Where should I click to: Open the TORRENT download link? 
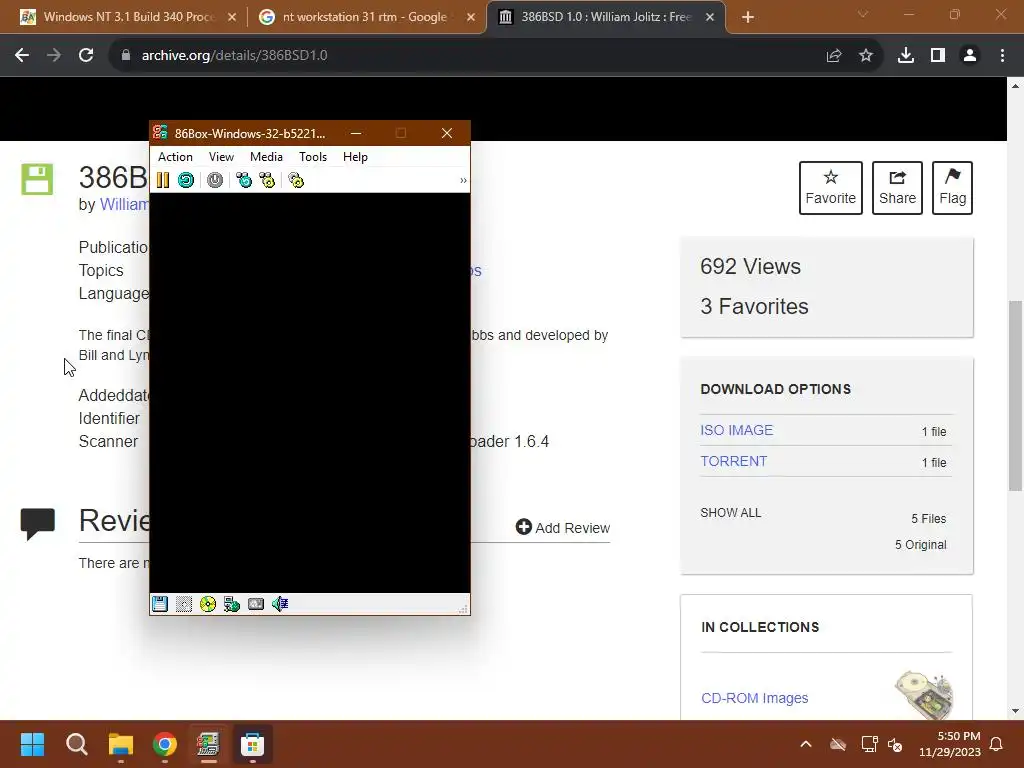733,461
